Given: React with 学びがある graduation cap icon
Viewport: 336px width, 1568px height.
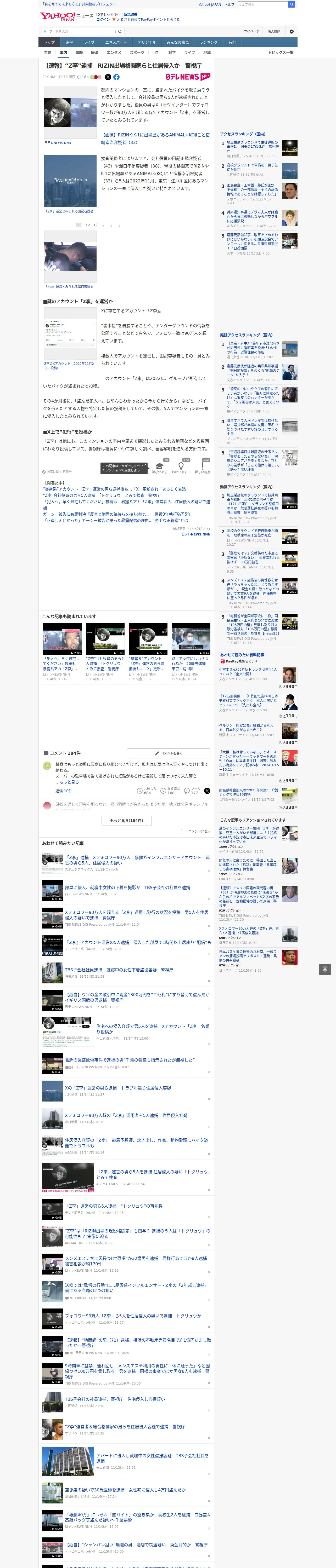Looking at the screenshot, I should (160, 466).
